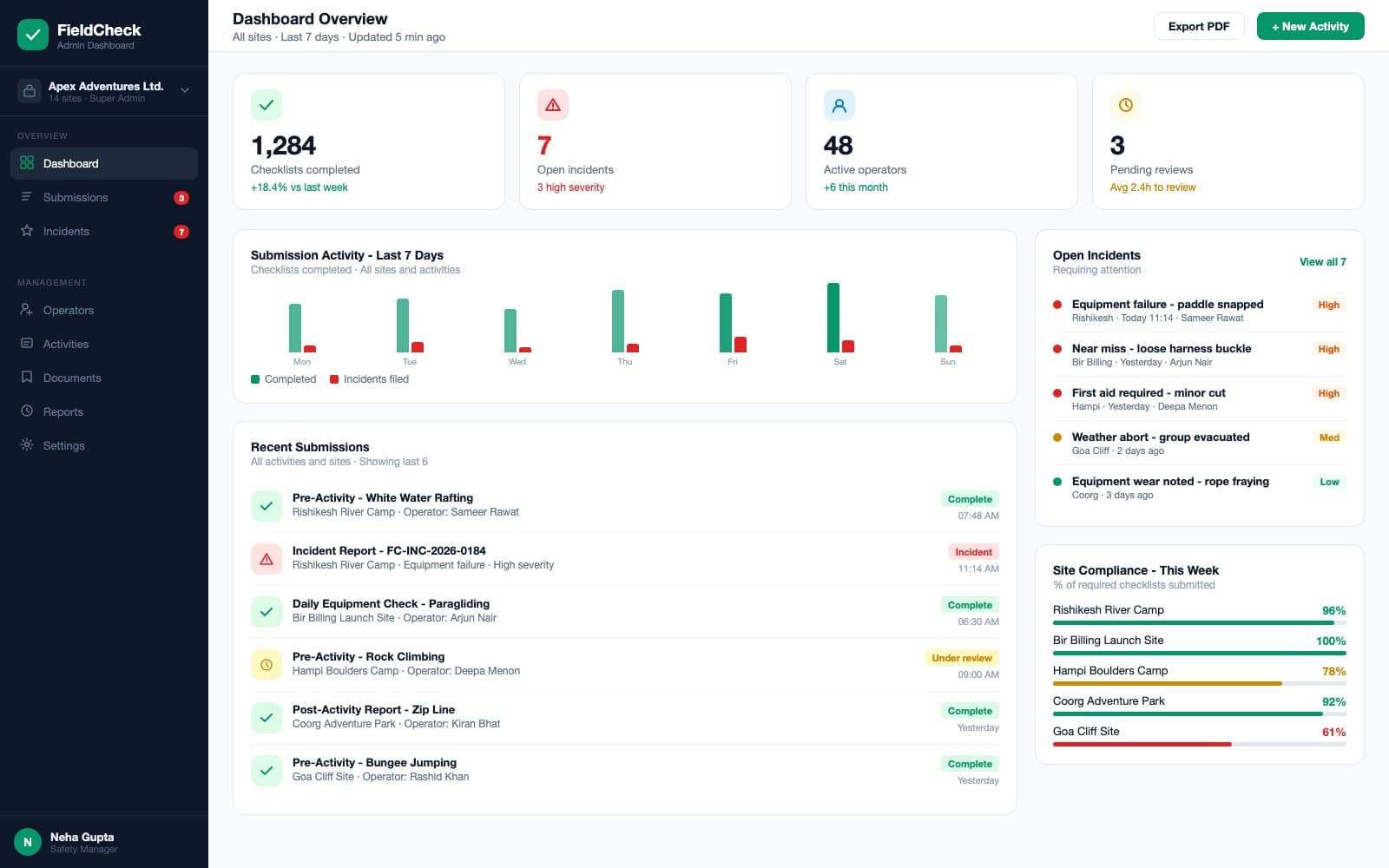Open the Equipment failure - paddle snapped incident
The width and height of the screenshot is (1389, 868).
coord(1199,311)
